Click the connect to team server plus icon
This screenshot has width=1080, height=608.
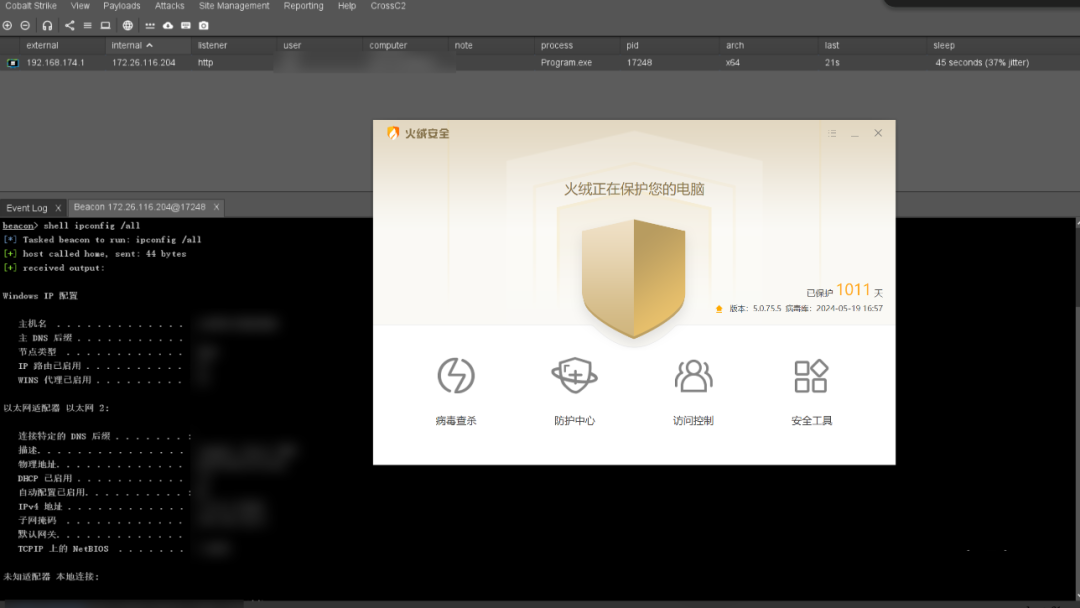pos(7,25)
